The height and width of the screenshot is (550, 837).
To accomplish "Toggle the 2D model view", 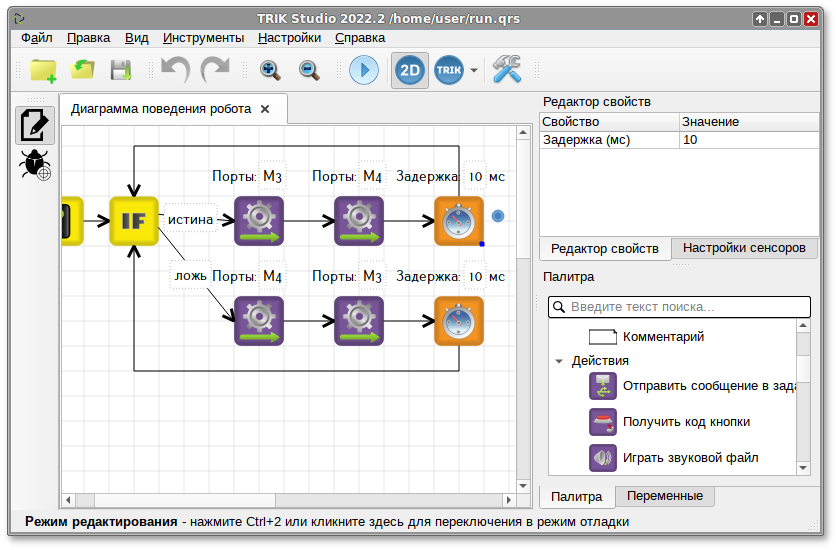I will coord(410,70).
